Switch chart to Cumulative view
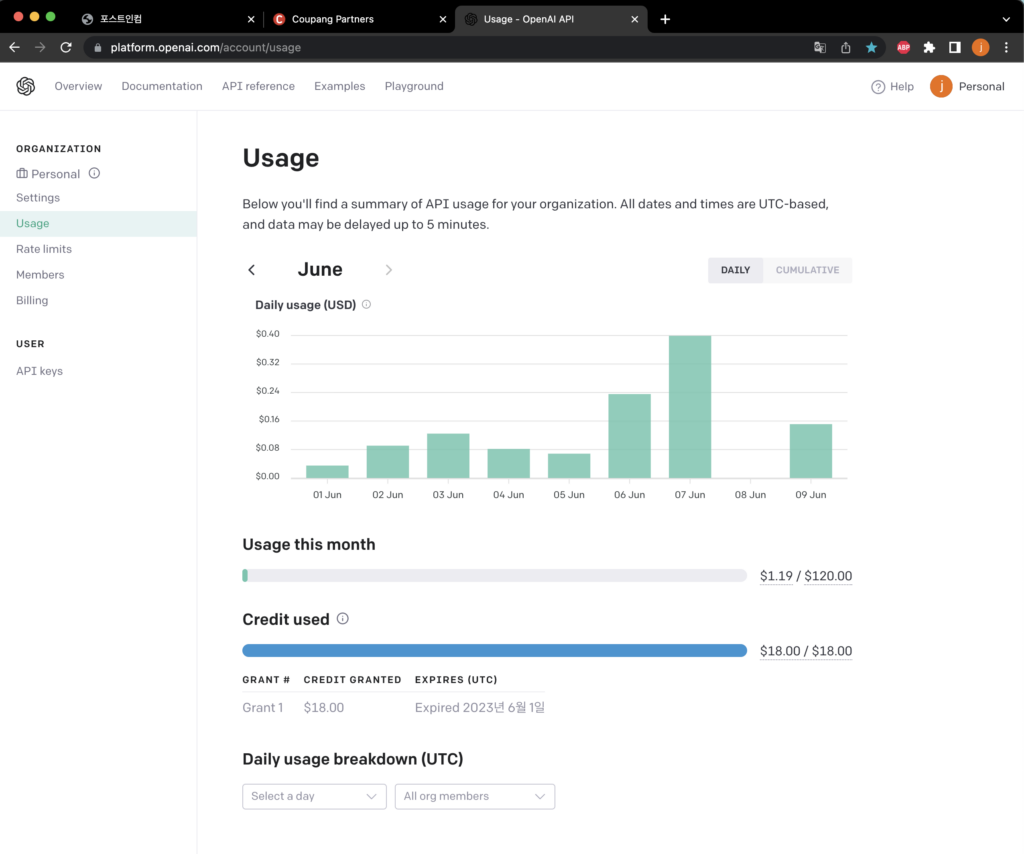 pyautogui.click(x=807, y=270)
